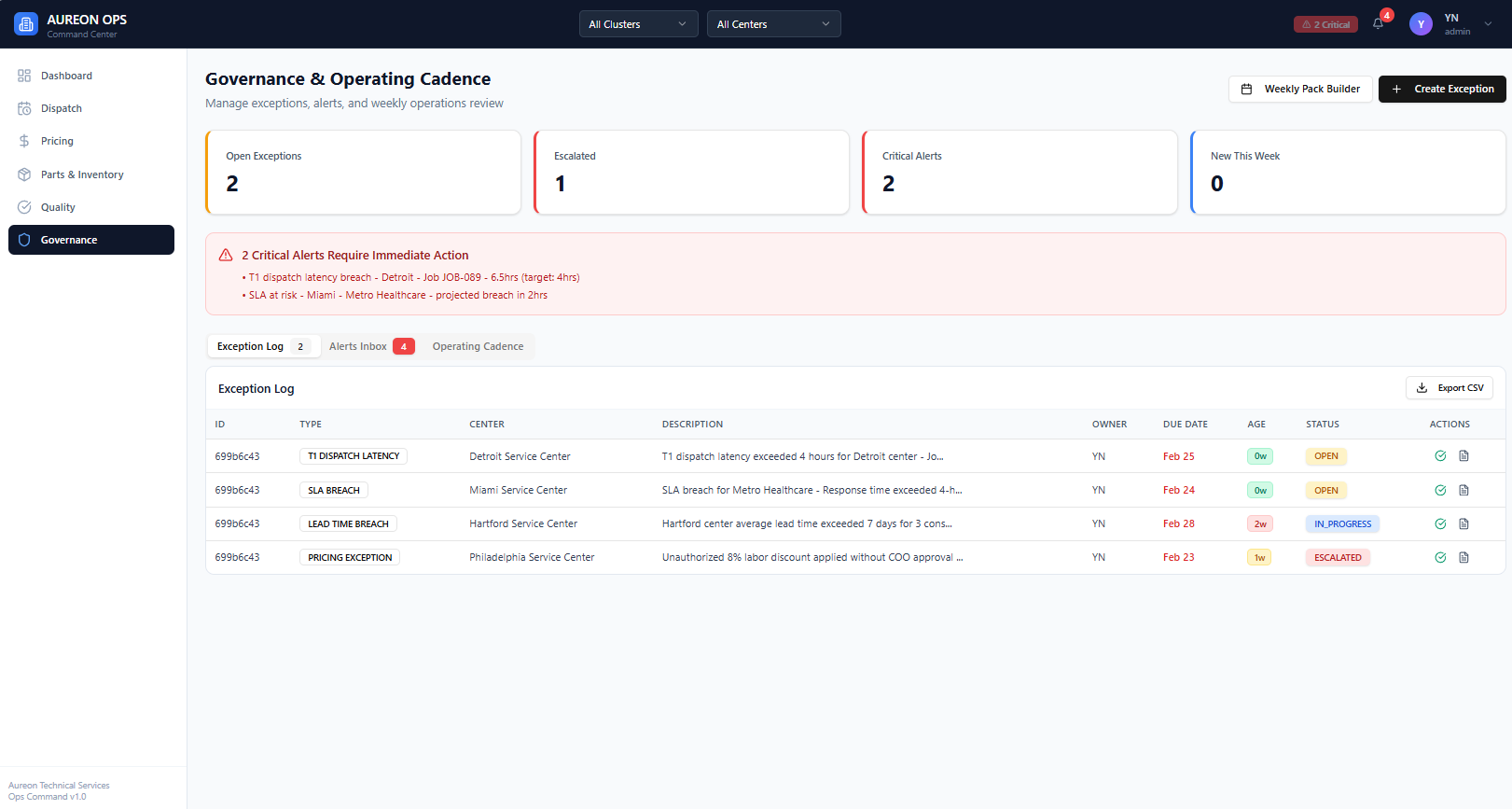Click OPEN status for Miami row
This screenshot has width=1512, height=809.
point(1326,490)
